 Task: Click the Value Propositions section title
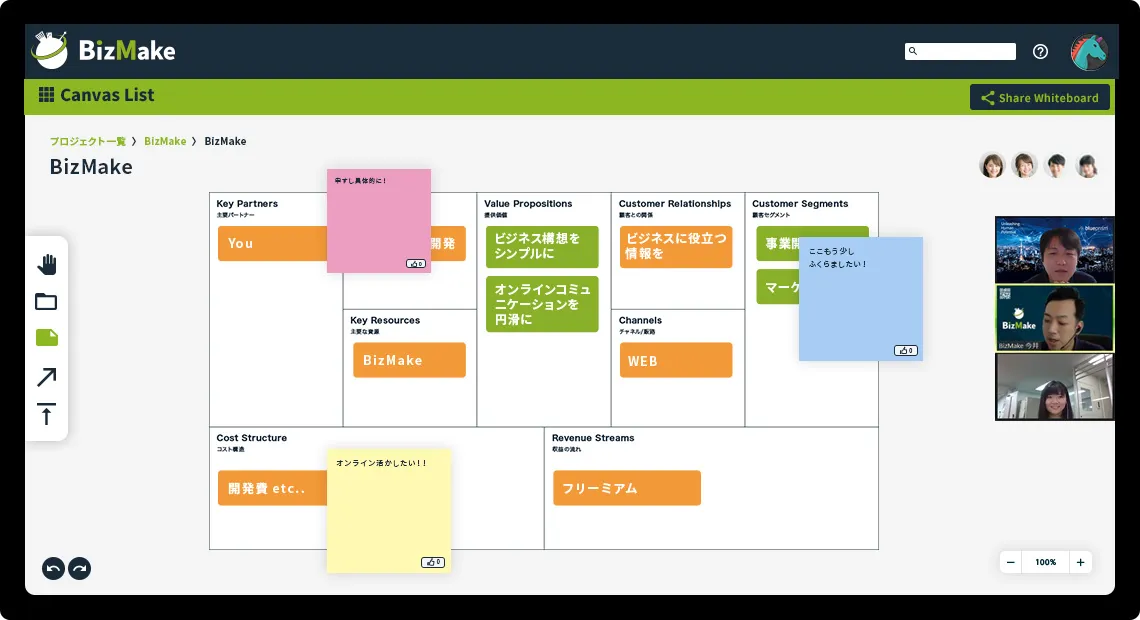[x=528, y=204]
